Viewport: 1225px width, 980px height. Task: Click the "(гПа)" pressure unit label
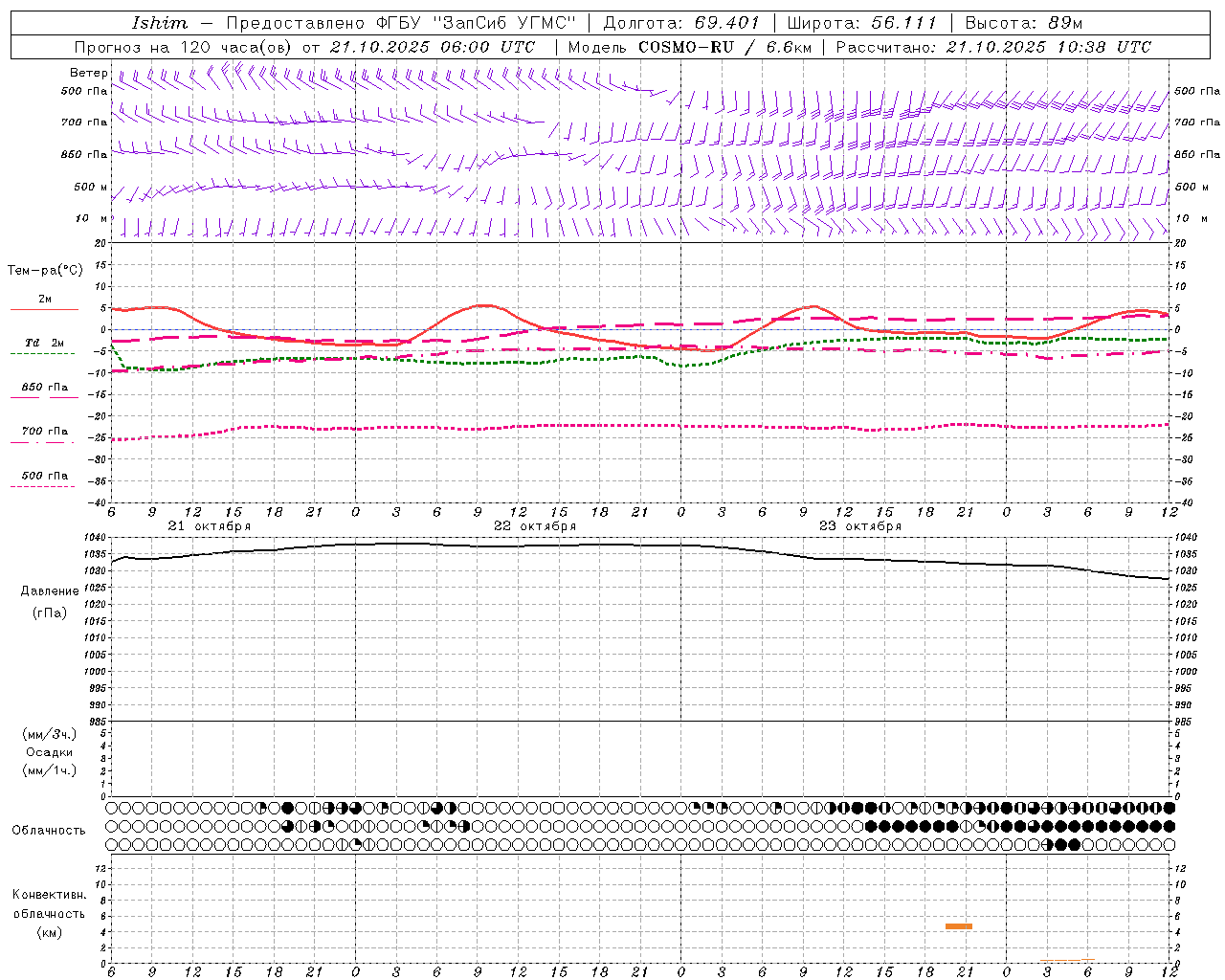coord(50,612)
